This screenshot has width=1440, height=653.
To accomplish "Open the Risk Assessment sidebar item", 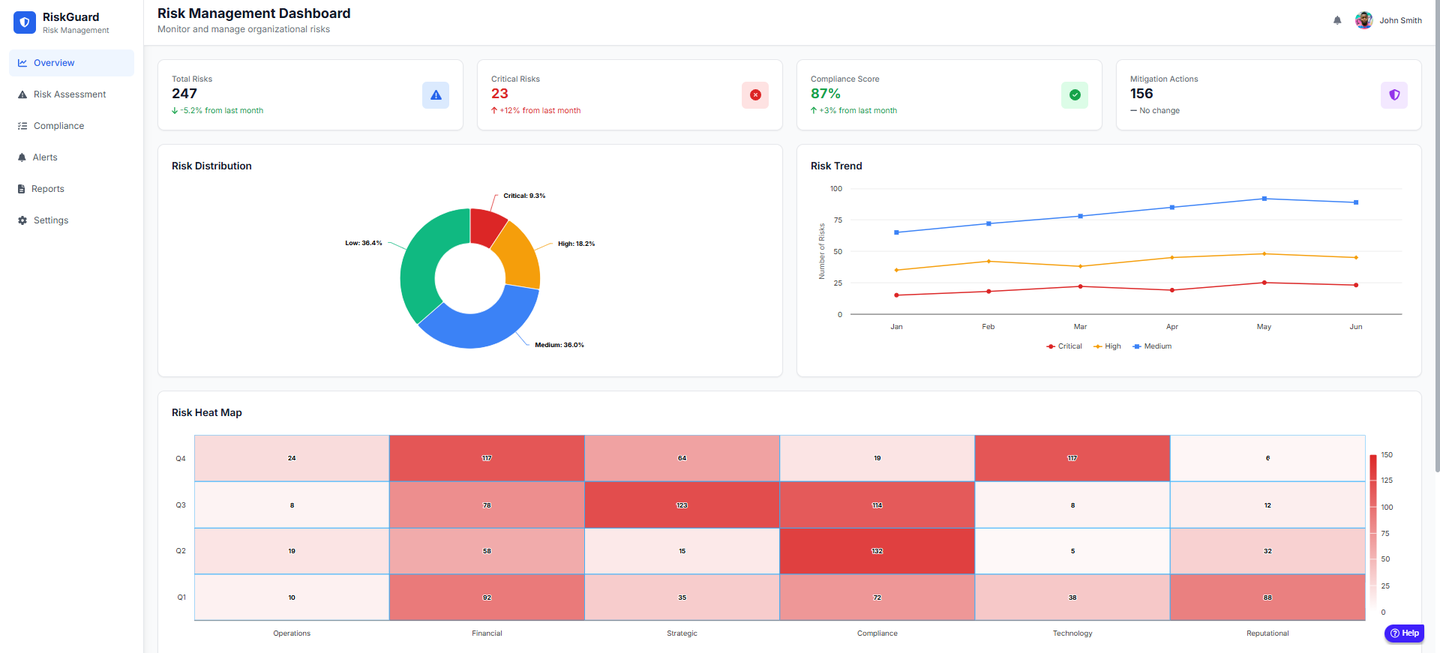I will pyautogui.click(x=69, y=94).
